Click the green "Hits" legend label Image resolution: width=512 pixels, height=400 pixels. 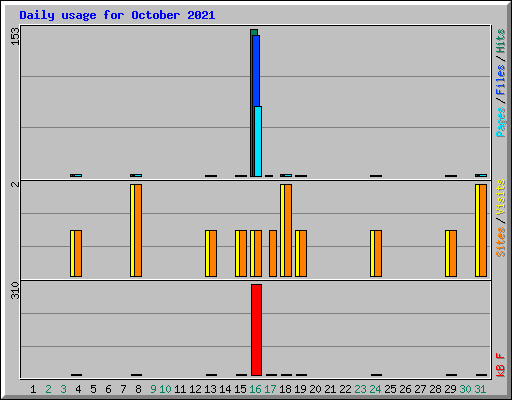coord(501,41)
